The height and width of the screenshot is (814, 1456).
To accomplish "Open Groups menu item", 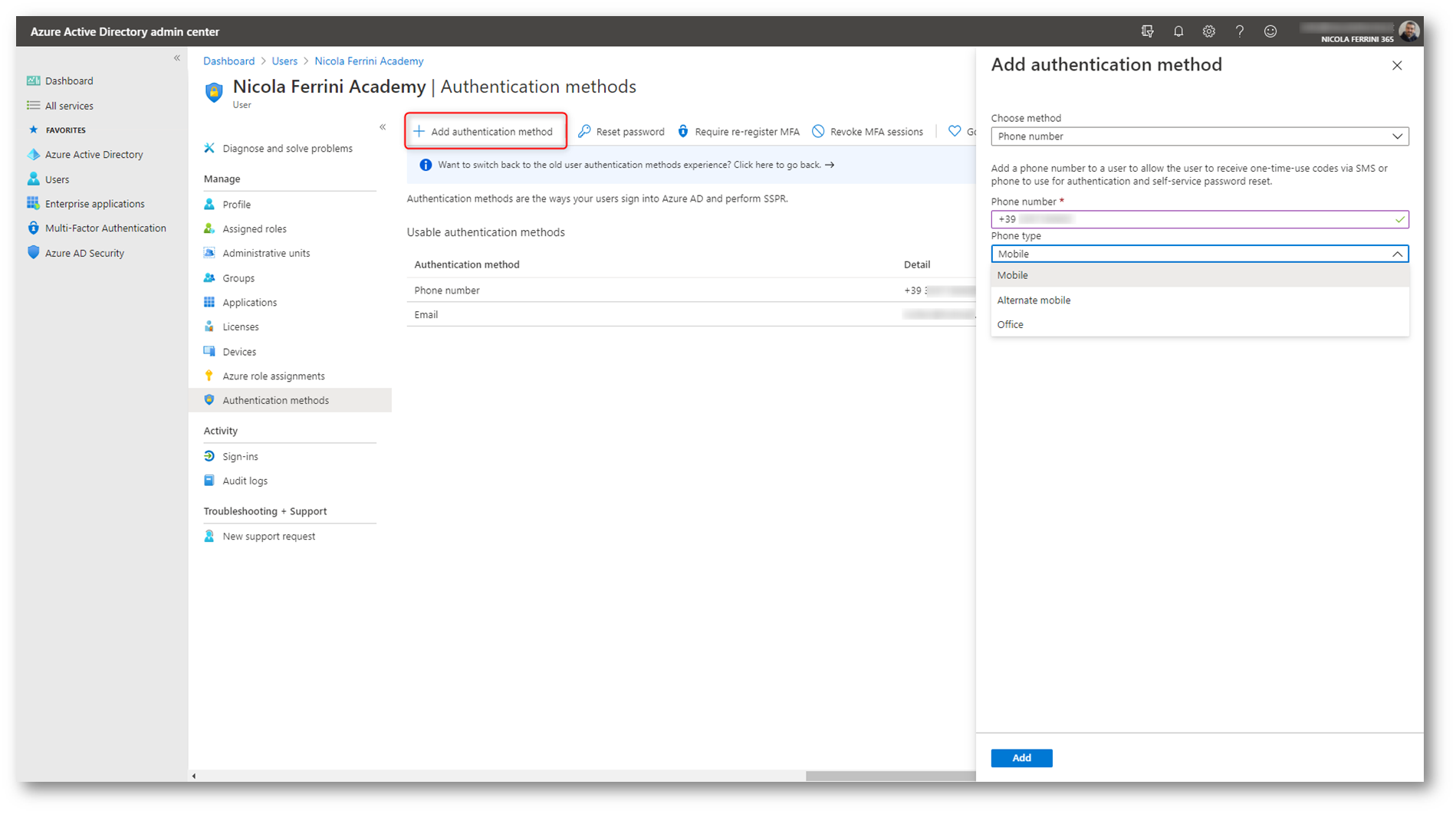I will 238,278.
